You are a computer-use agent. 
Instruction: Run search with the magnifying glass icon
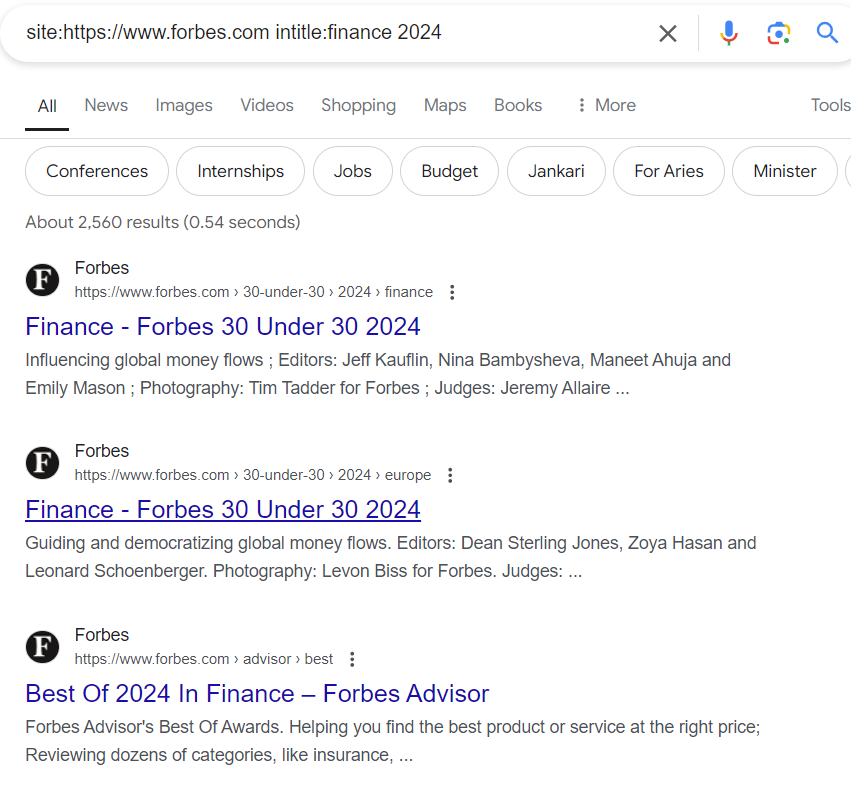pos(827,33)
